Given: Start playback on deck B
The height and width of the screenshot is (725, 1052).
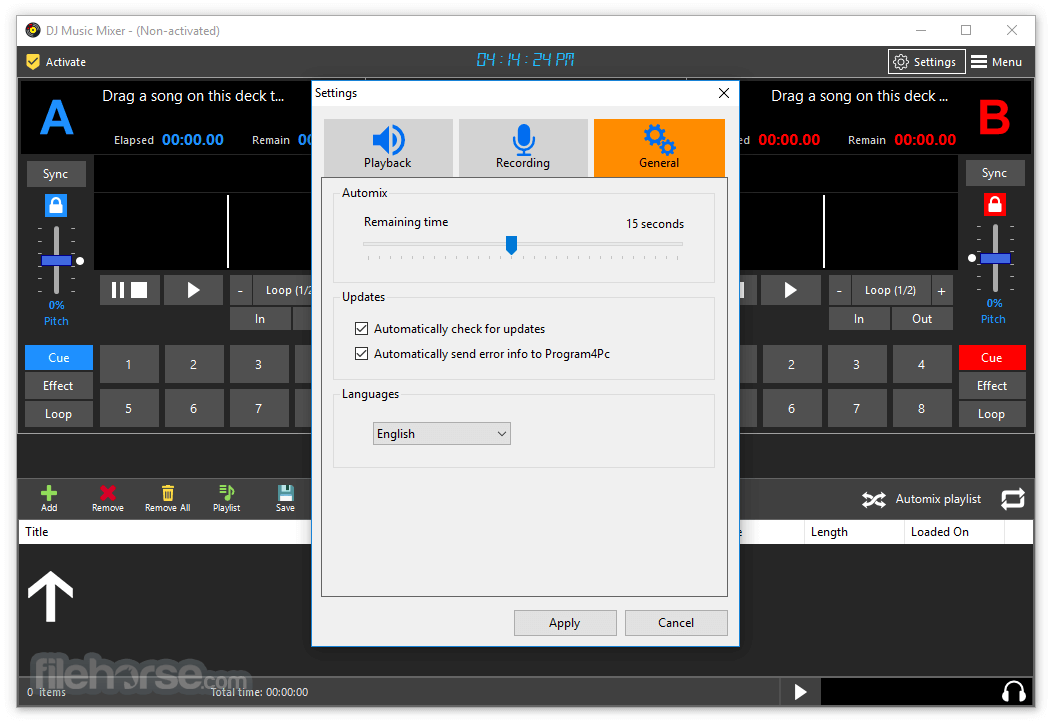Looking at the screenshot, I should [x=790, y=290].
